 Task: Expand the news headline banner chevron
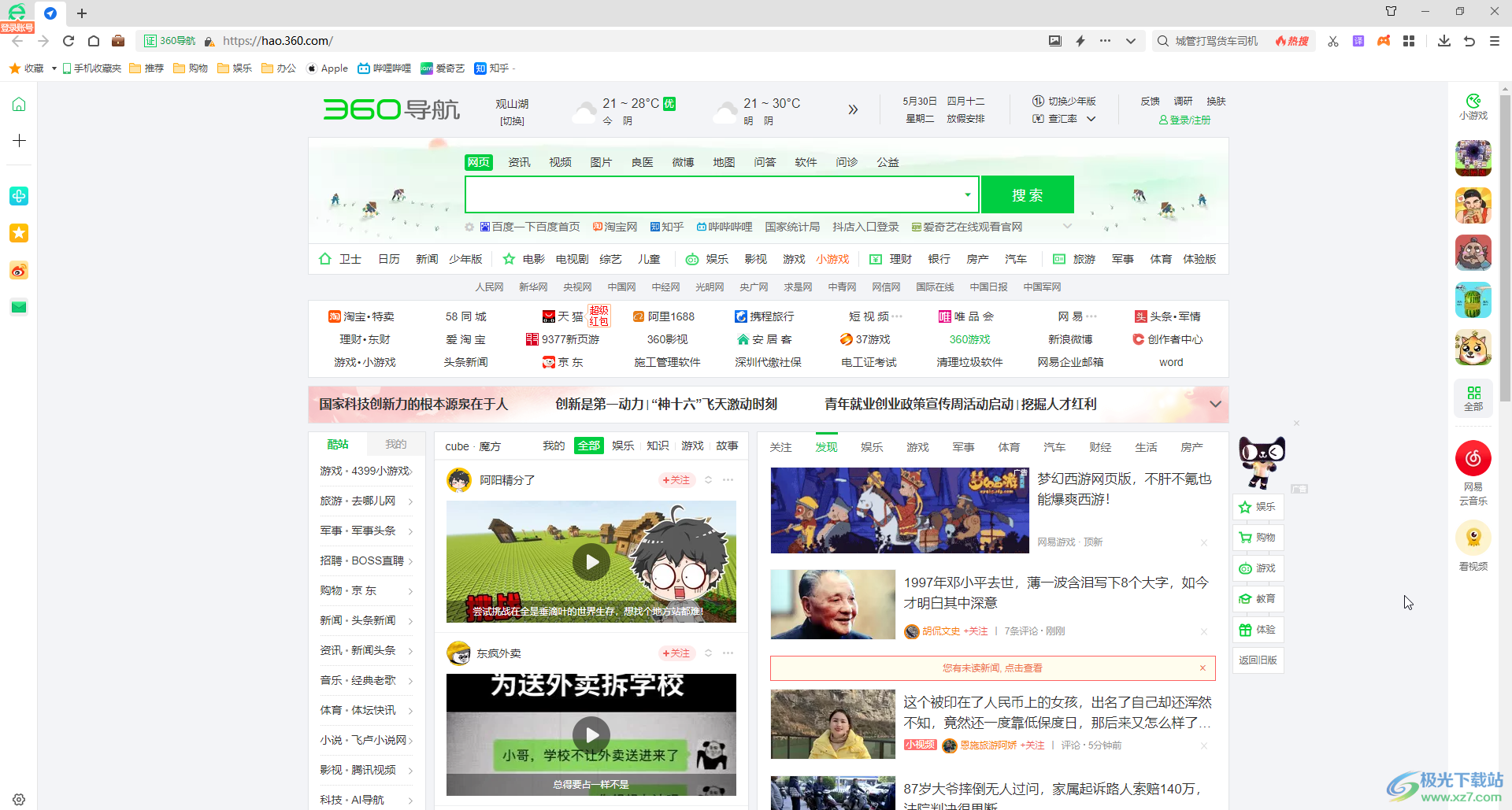pyautogui.click(x=1215, y=404)
